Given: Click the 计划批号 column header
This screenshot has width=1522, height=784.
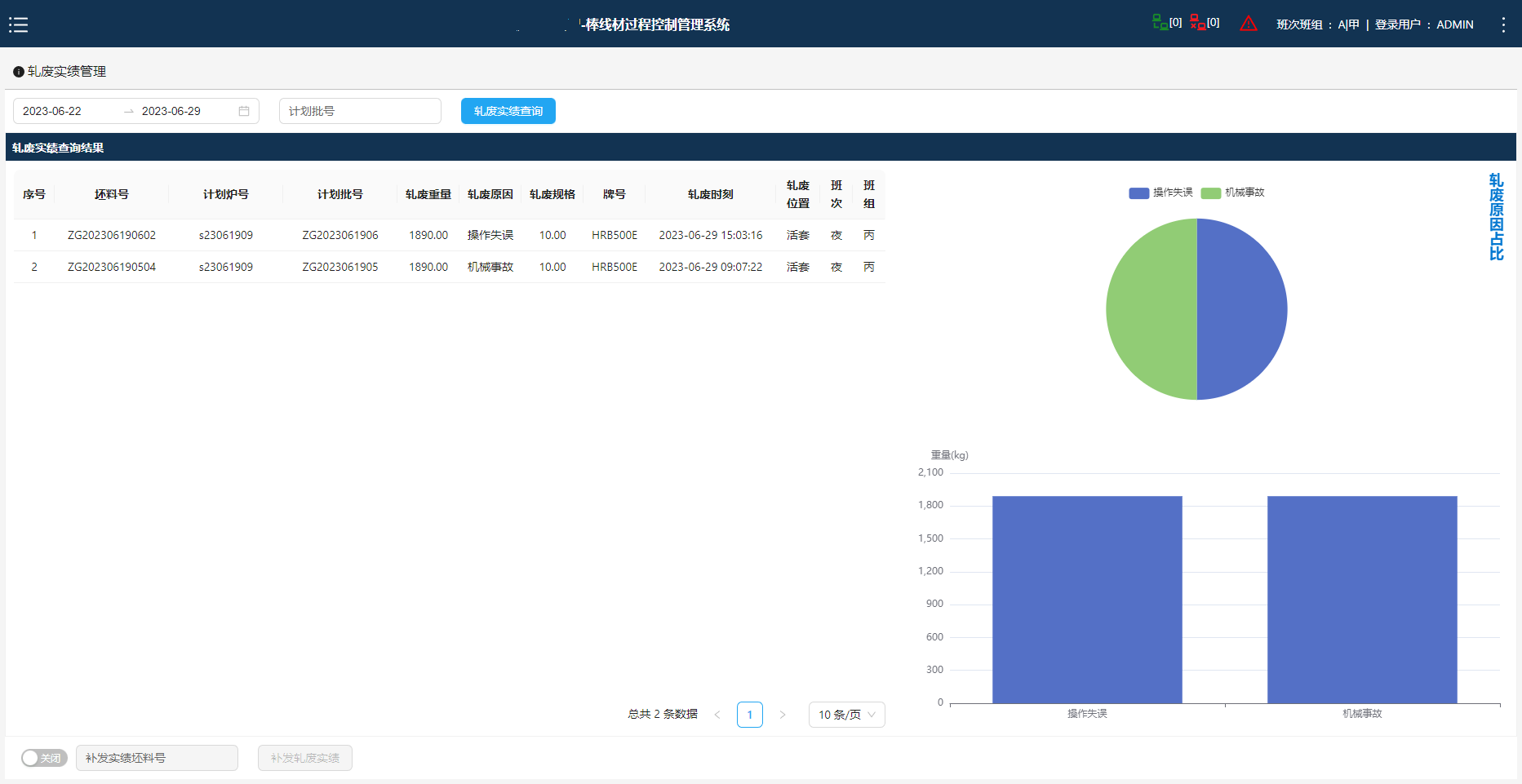Looking at the screenshot, I should coord(340,194).
